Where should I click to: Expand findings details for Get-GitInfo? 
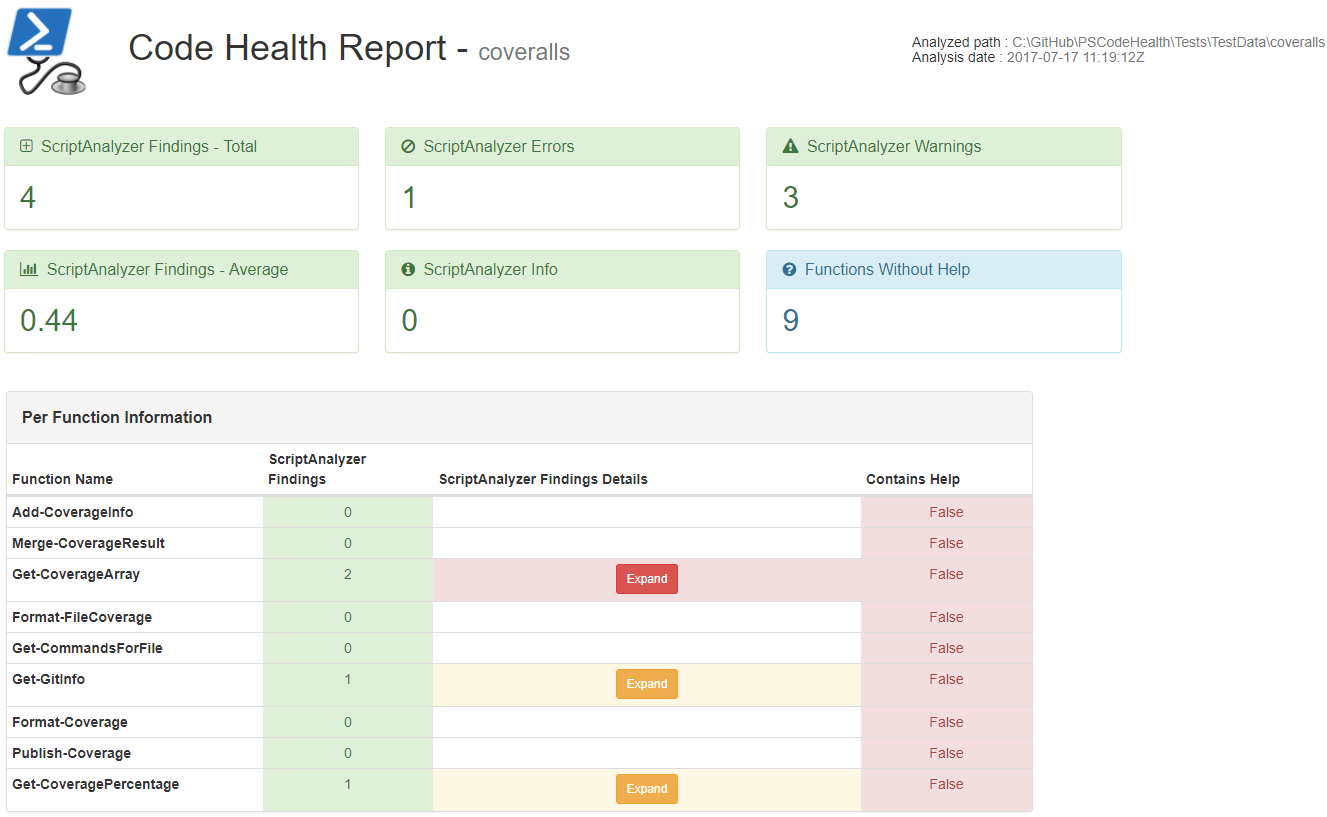(646, 683)
